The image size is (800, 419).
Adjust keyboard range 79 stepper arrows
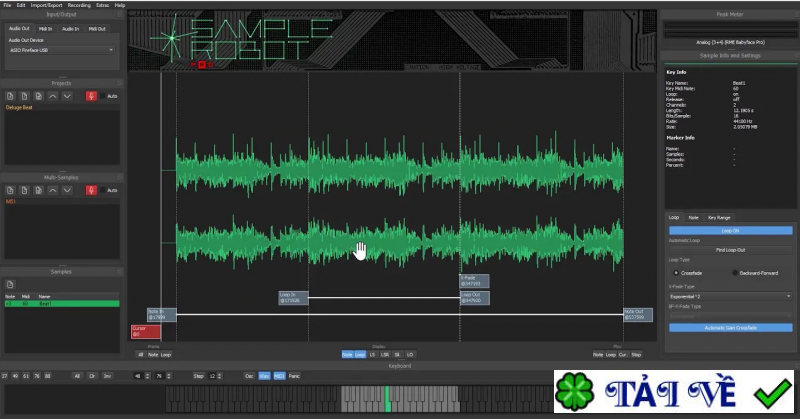(169, 376)
